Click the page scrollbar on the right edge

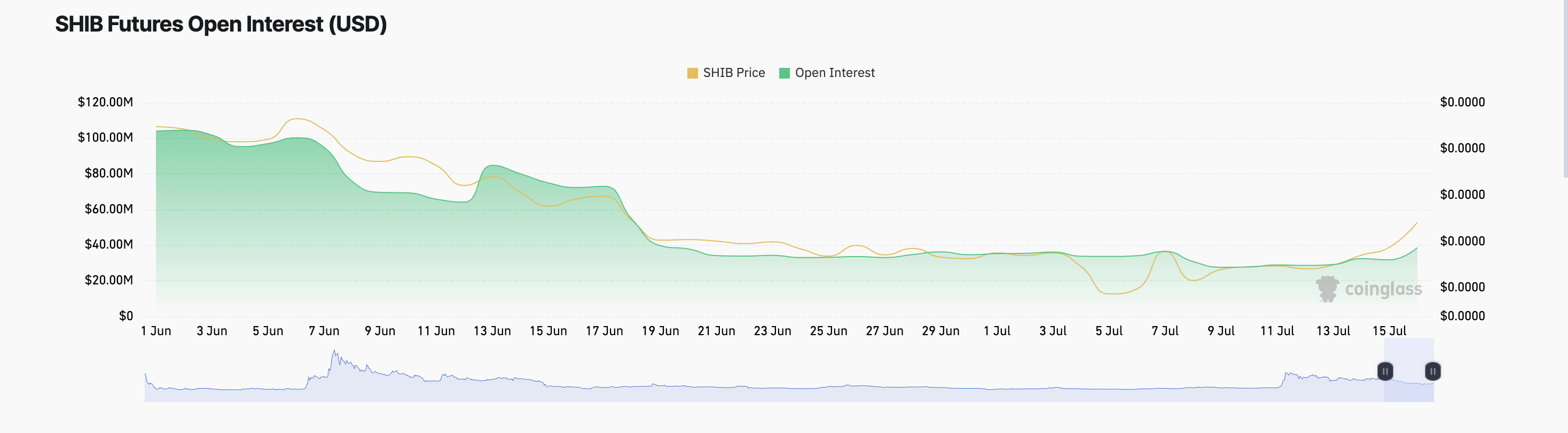(x=1565, y=88)
